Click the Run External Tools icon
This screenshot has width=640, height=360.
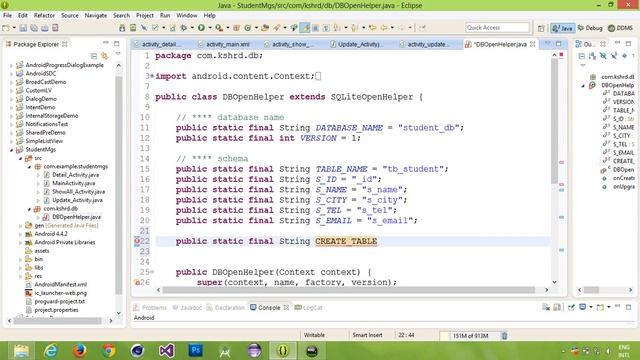[x=219, y=28]
